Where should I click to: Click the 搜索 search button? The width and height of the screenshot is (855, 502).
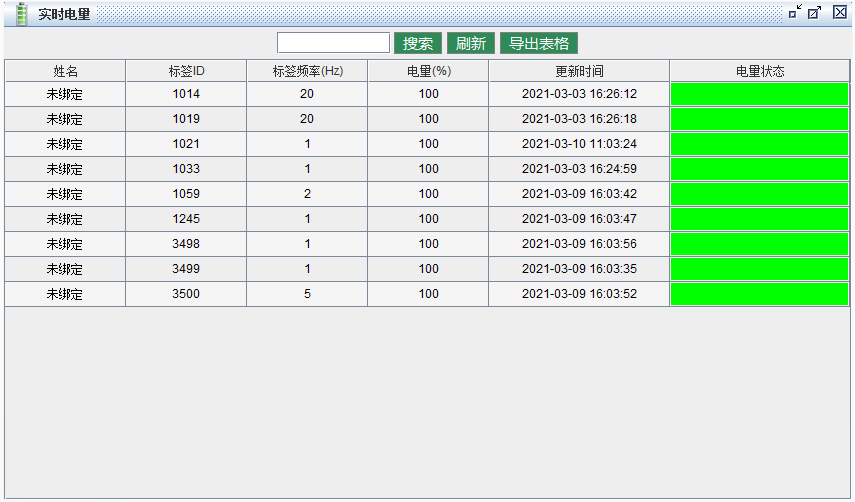418,43
